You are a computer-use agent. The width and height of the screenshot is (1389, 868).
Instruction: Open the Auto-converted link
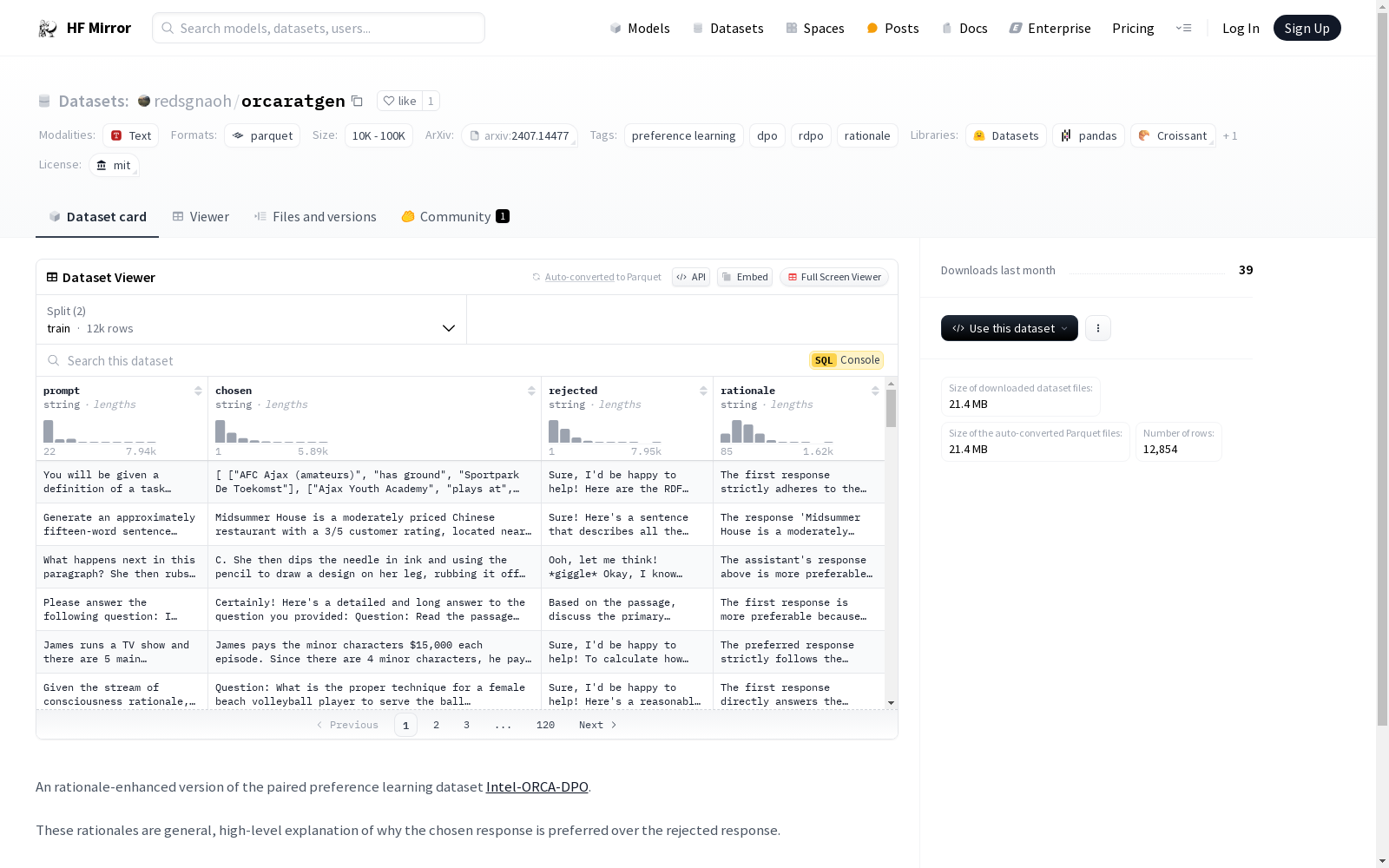[580, 278]
